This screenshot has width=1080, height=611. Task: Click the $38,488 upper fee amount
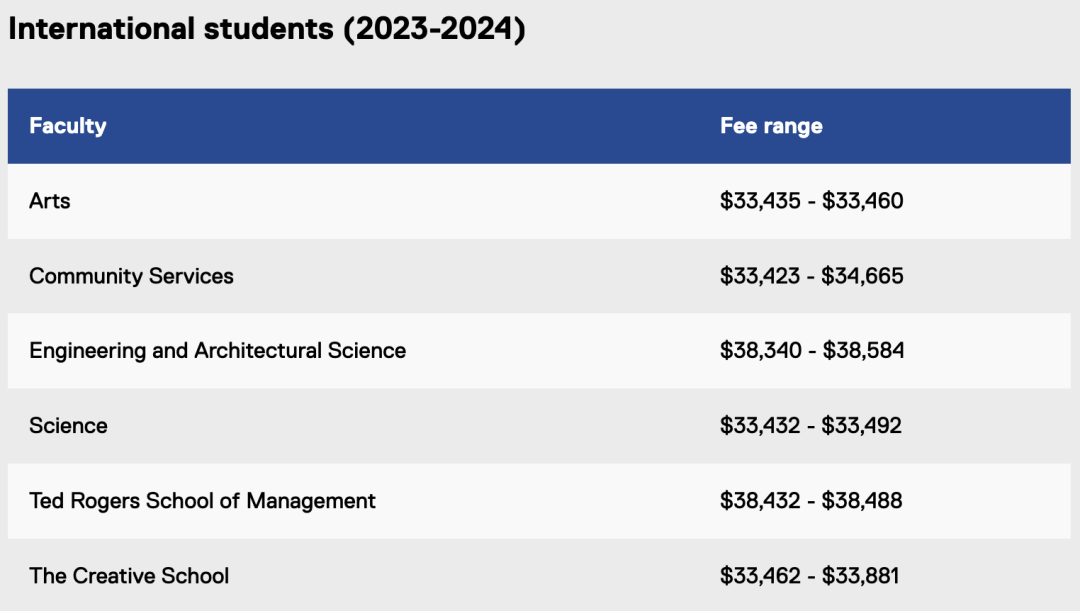862,501
